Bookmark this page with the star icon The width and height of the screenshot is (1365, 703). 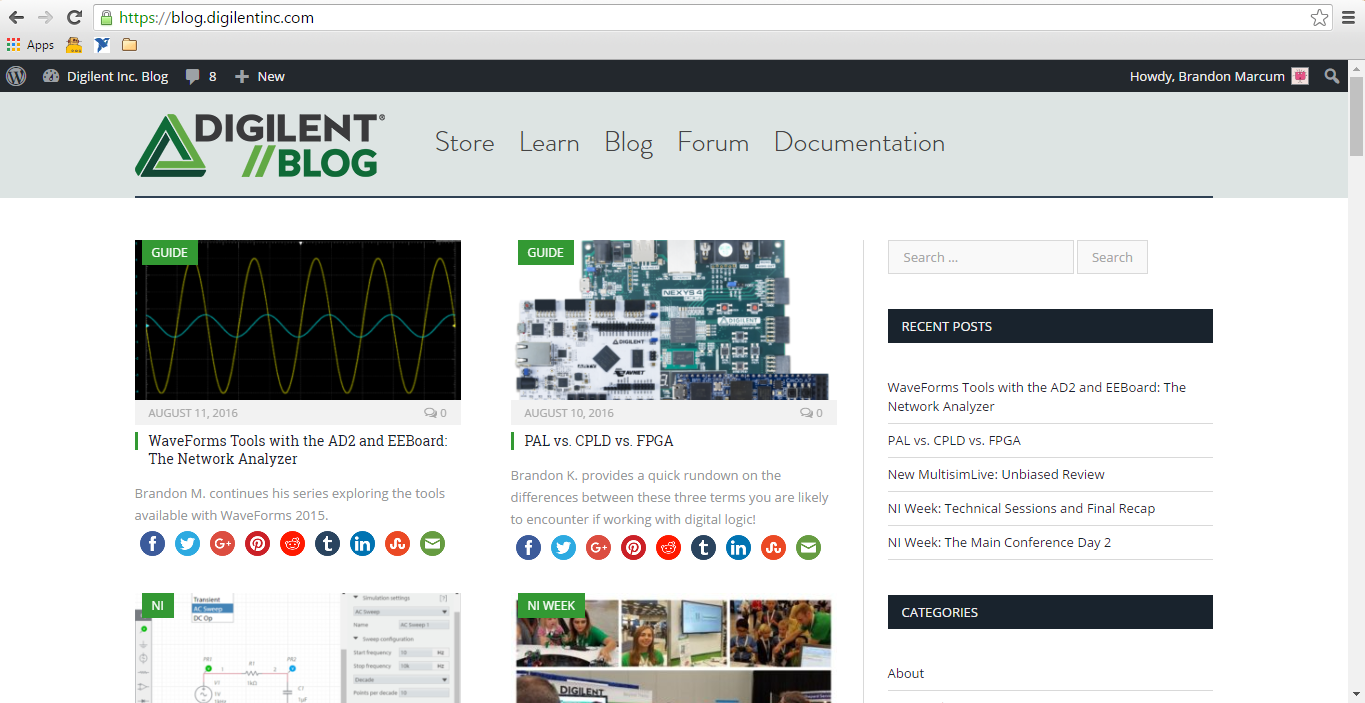(x=1319, y=17)
